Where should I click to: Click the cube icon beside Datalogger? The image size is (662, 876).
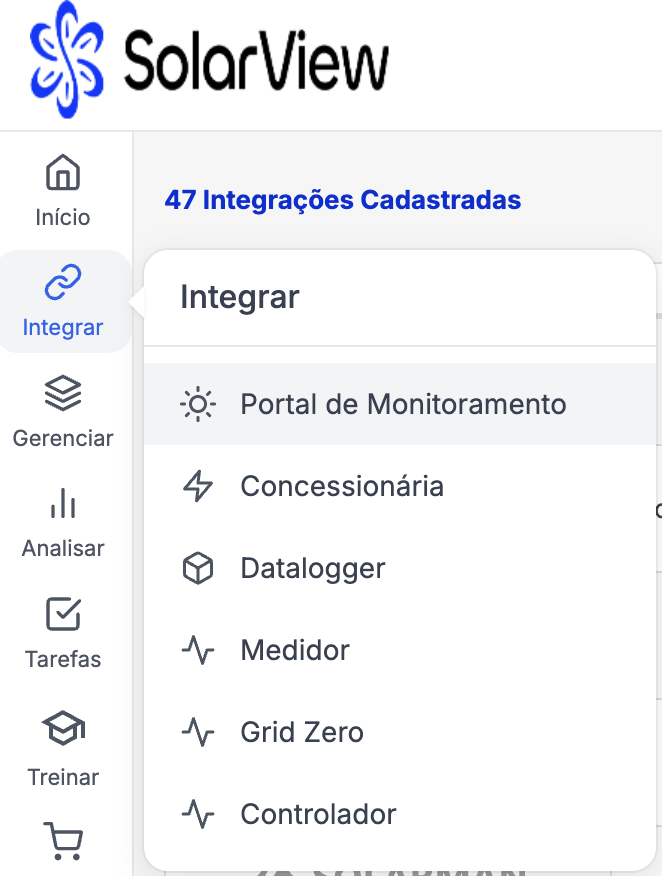[198, 568]
